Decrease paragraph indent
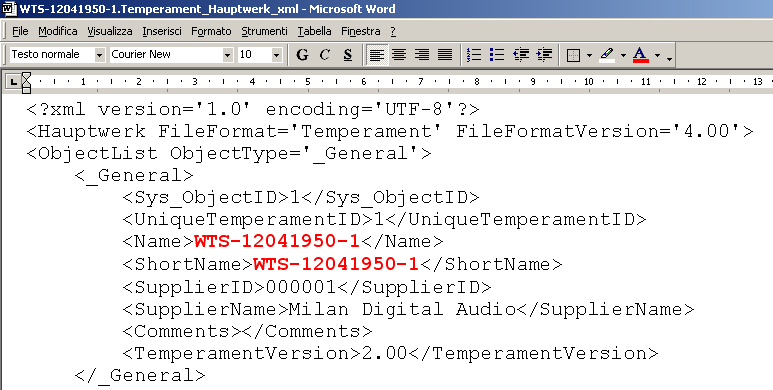Screen dimensions: 773x390 [521, 55]
